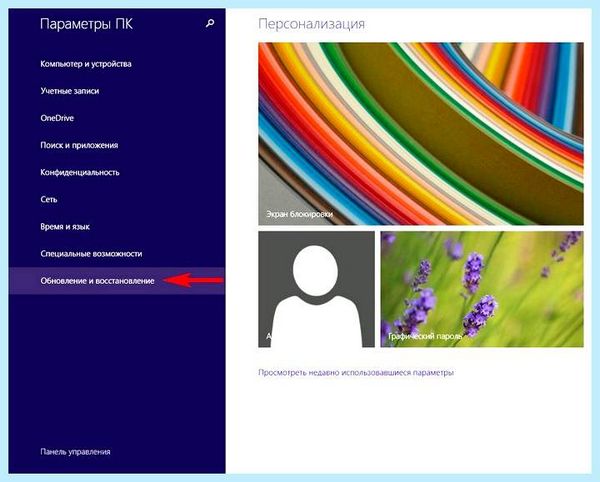Open the account picture avatar tile
Image resolution: width=600 pixels, height=482 pixels.
(x=316, y=289)
